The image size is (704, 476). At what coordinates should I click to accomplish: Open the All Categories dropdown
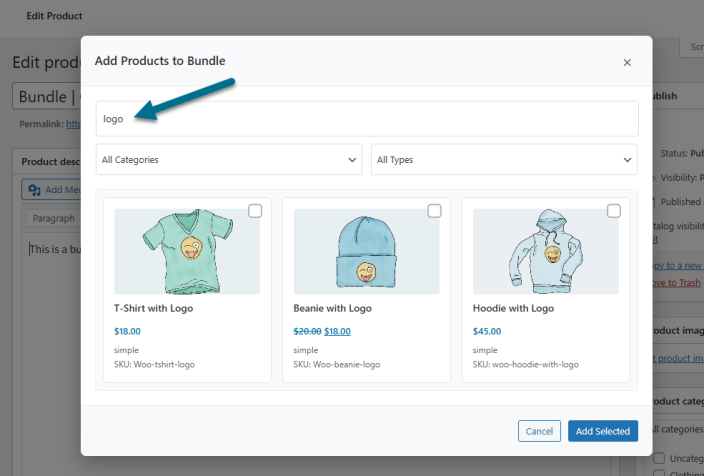(229, 159)
